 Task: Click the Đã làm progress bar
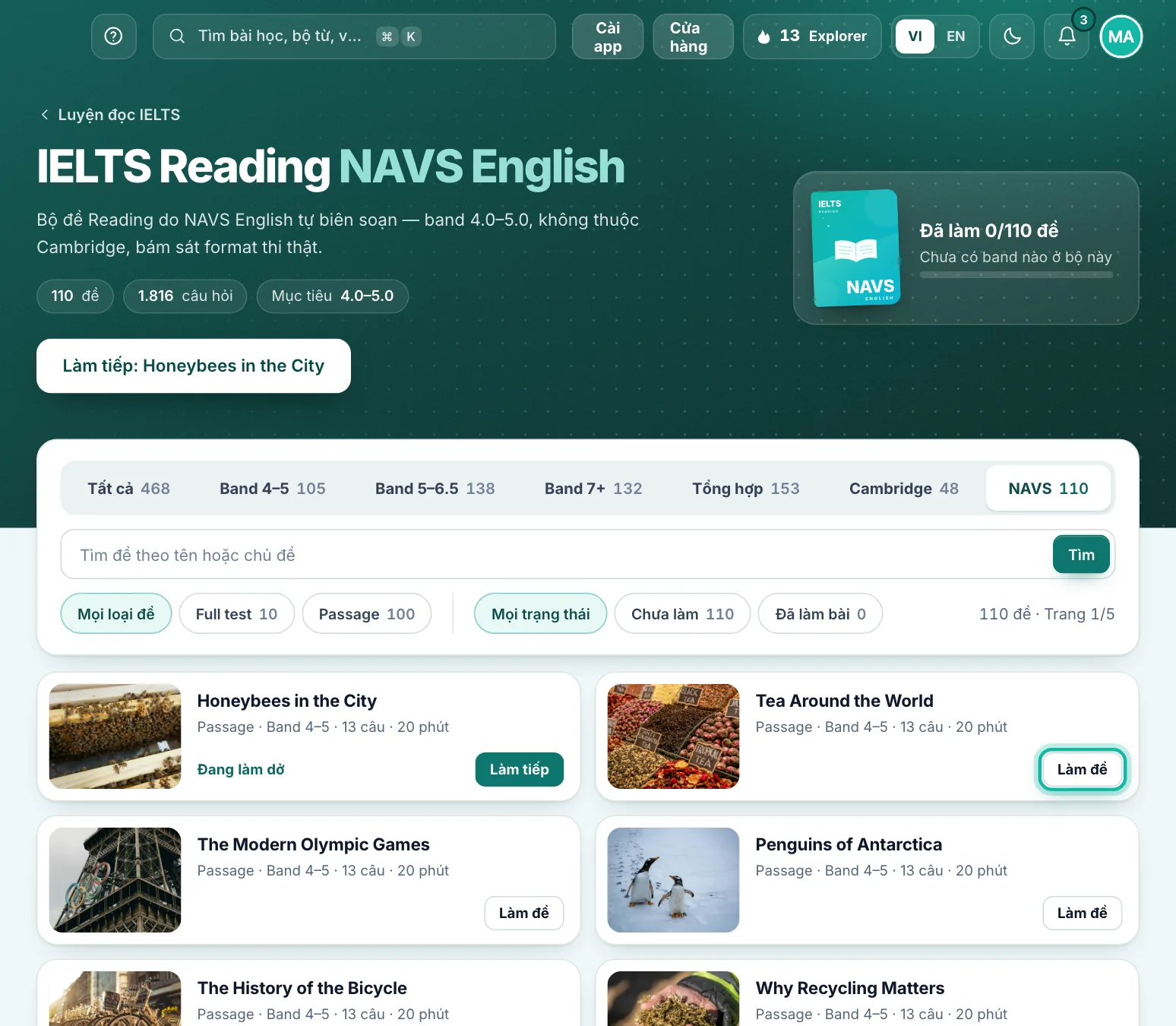pos(1016,275)
